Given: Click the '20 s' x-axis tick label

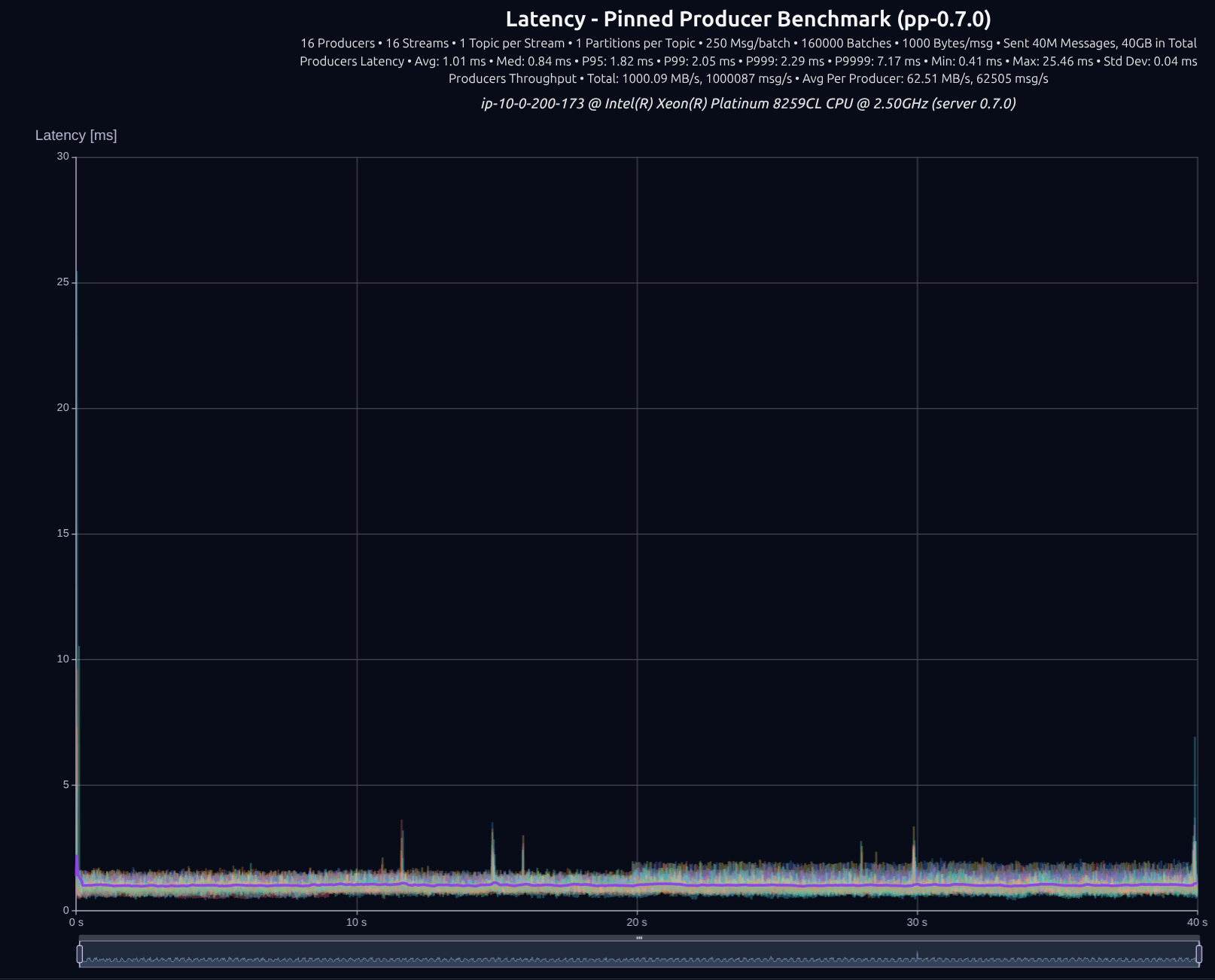Looking at the screenshot, I should tap(637, 922).
